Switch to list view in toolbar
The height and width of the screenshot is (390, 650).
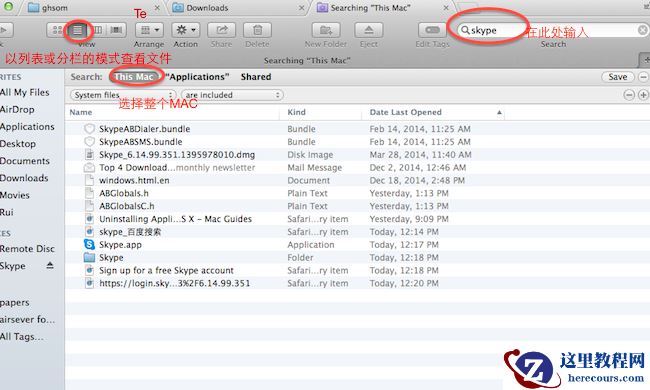click(x=78, y=30)
